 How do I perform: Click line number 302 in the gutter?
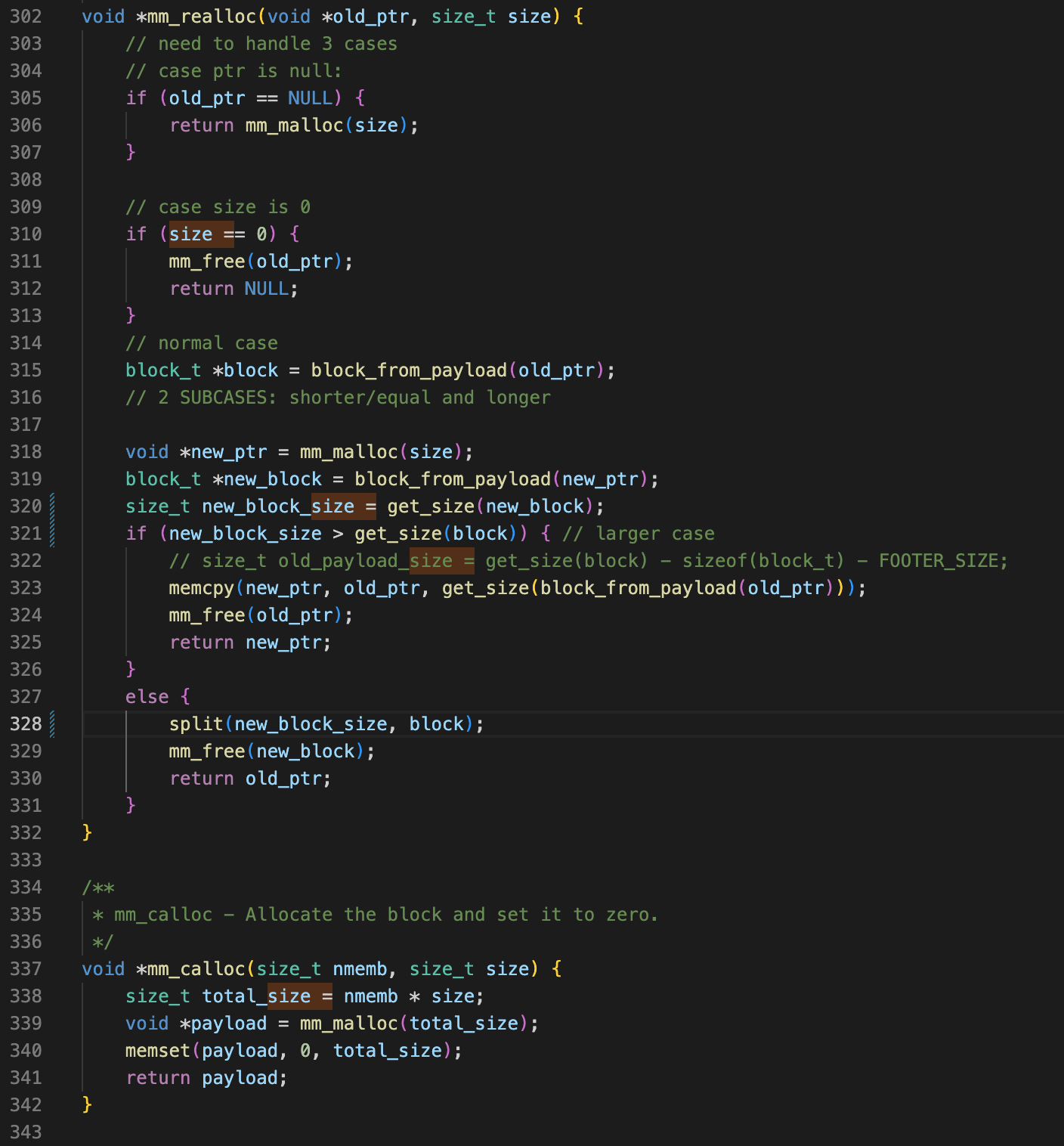(26, 17)
